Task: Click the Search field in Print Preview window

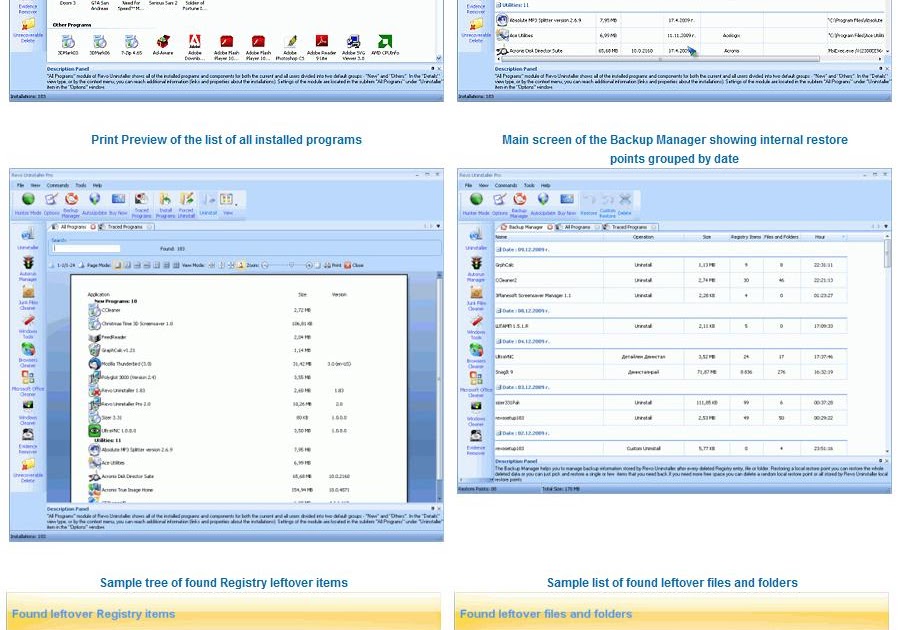Action: coord(87,248)
